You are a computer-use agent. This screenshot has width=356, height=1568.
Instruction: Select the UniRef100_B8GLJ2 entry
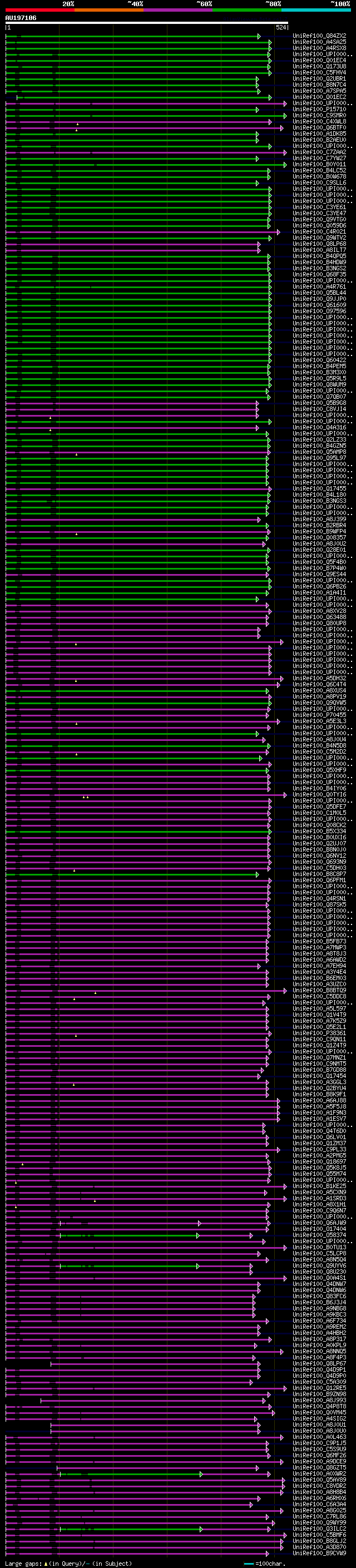[319, 1541]
